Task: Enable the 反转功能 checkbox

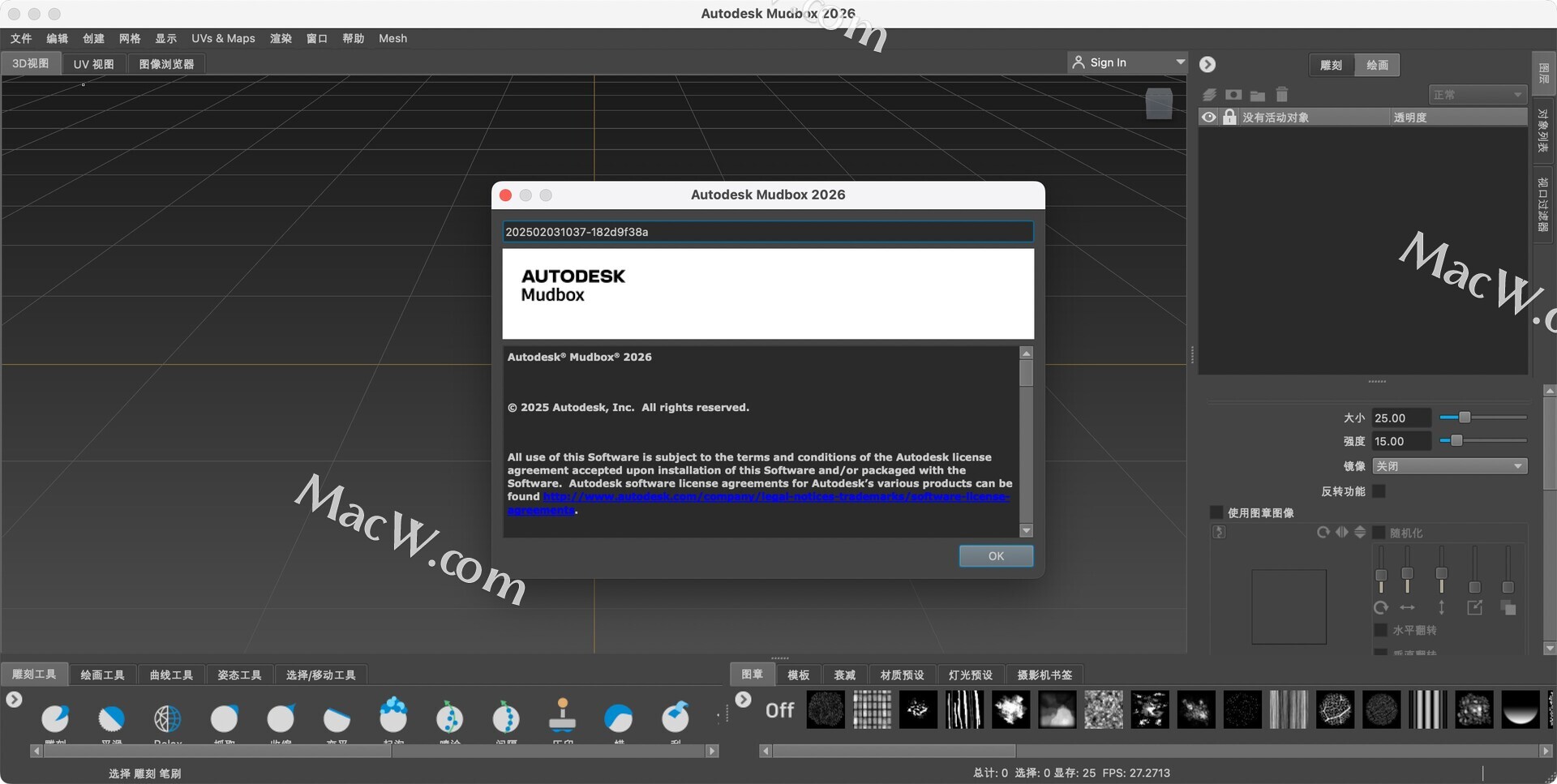Action: coord(1379,491)
